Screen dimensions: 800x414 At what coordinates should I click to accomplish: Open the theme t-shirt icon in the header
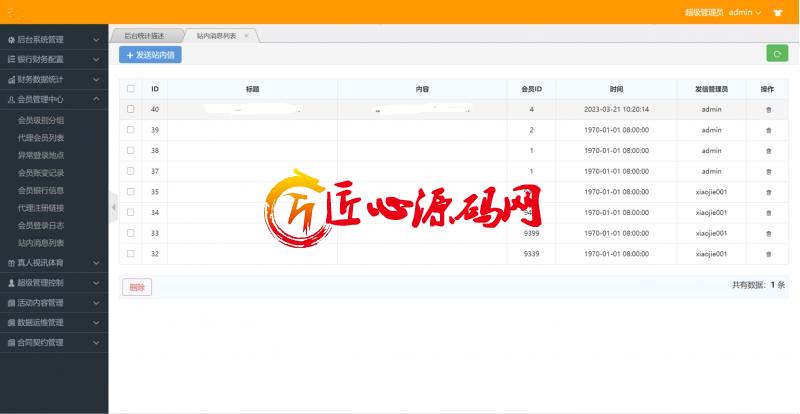coord(778,12)
